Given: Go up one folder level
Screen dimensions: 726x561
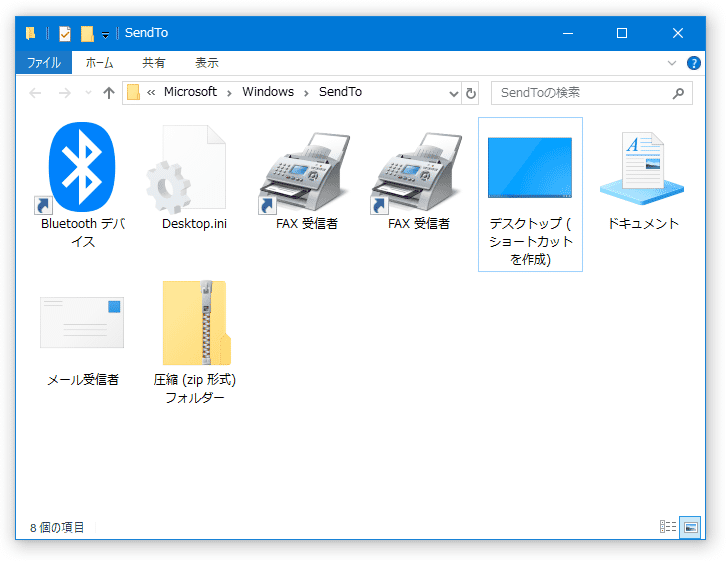Looking at the screenshot, I should (x=109, y=93).
